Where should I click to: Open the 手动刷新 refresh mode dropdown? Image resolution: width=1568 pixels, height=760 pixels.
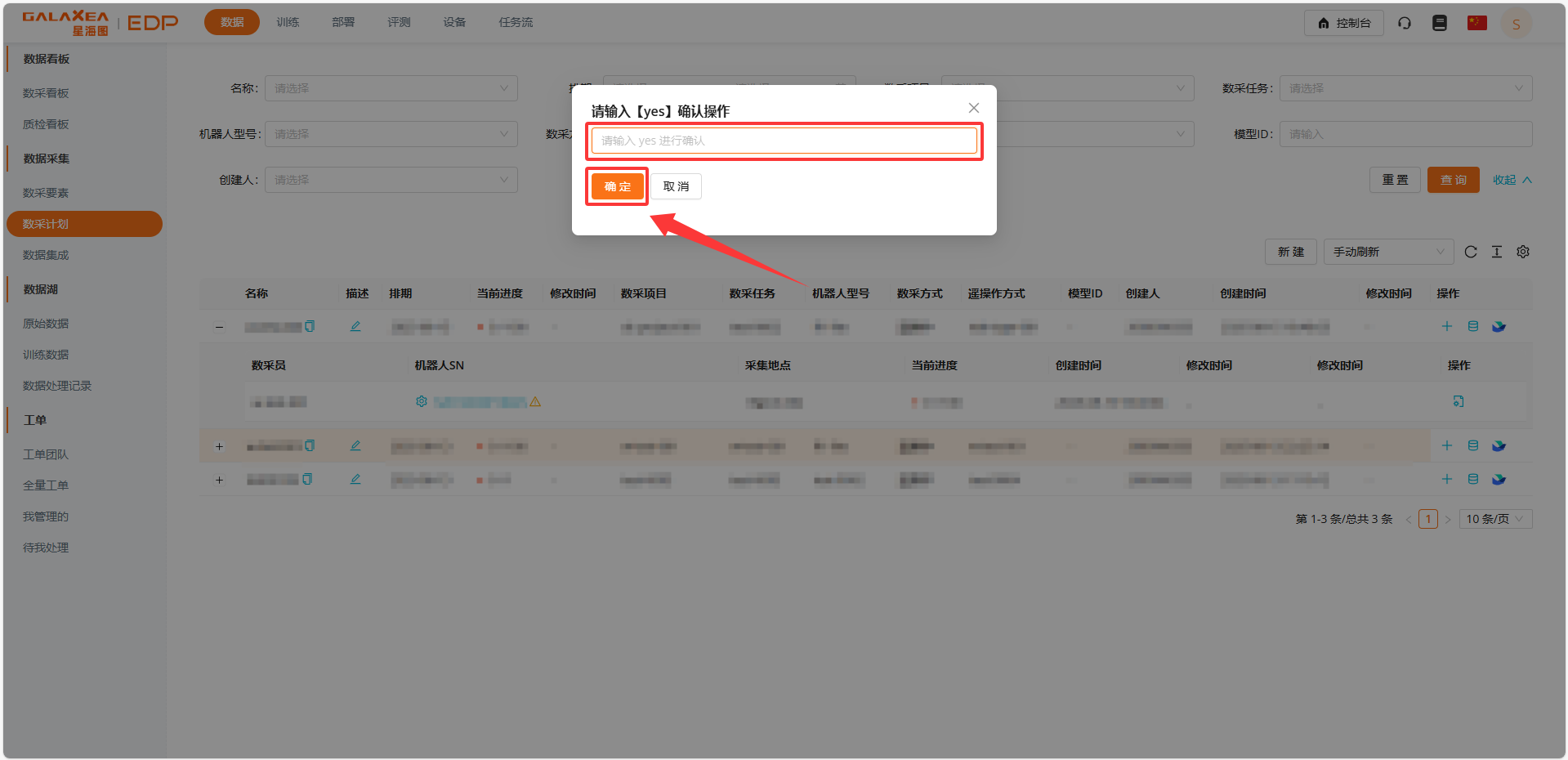(1388, 252)
